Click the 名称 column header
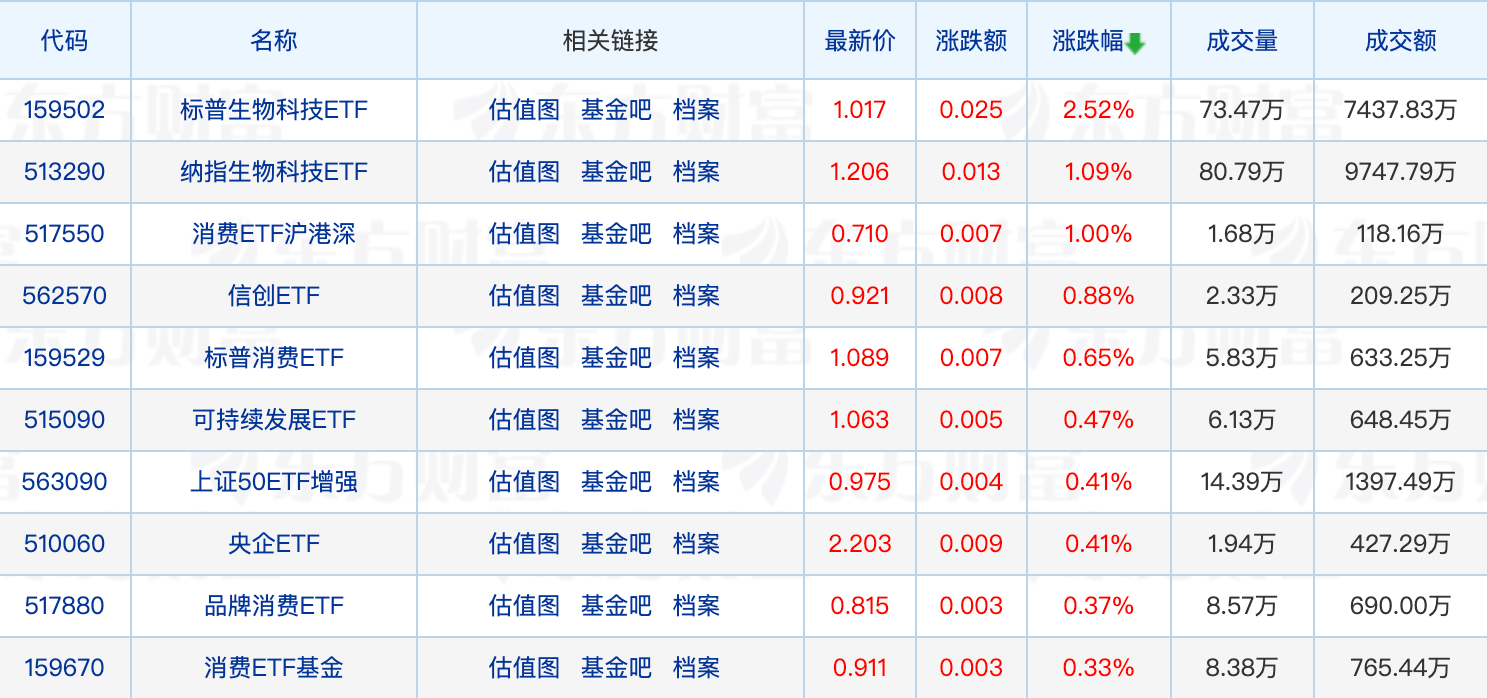 [274, 41]
